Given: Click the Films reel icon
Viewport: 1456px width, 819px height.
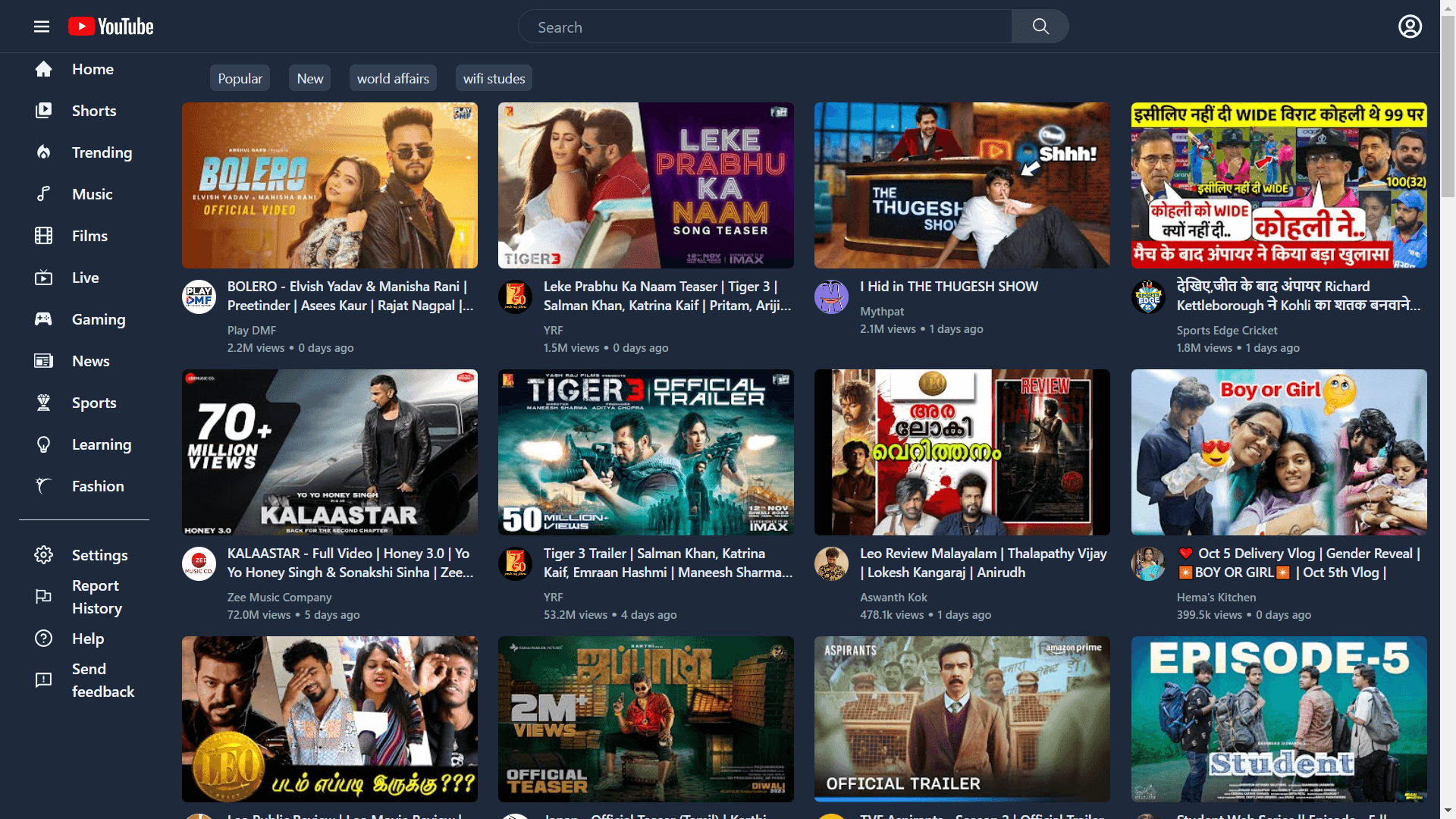Looking at the screenshot, I should 44,236.
